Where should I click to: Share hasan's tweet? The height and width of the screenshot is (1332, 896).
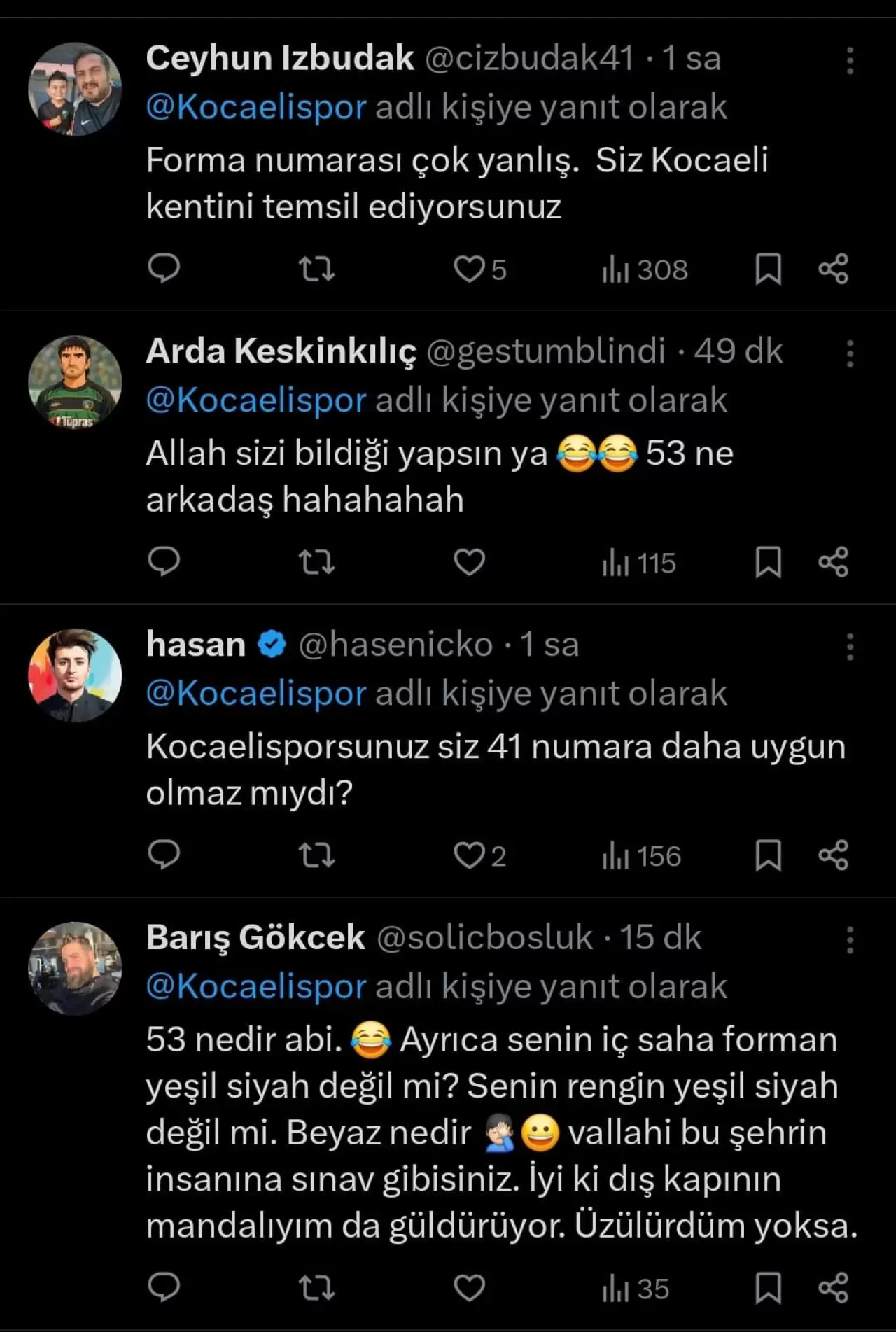[x=833, y=855]
